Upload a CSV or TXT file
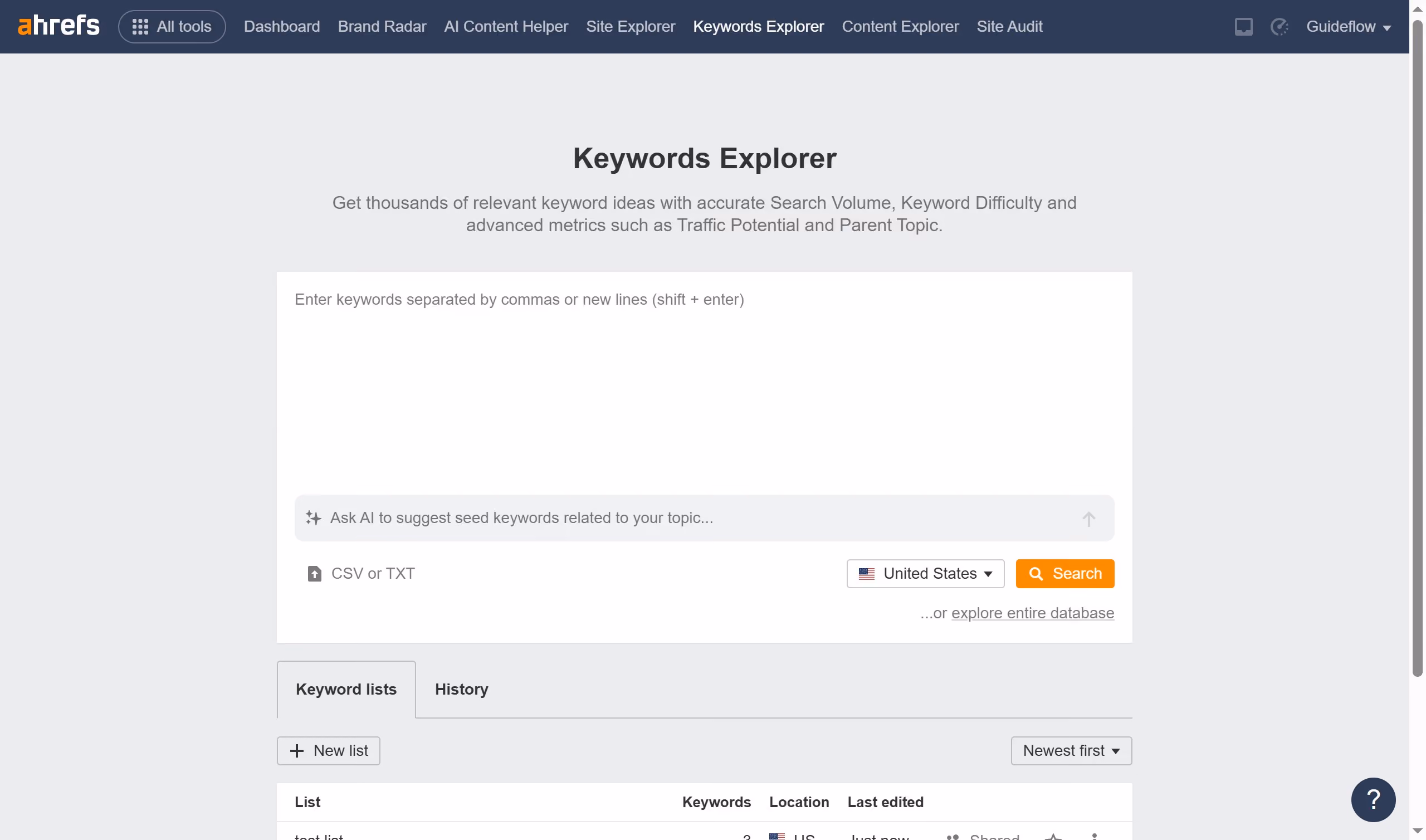The height and width of the screenshot is (840, 1426). pos(361,573)
